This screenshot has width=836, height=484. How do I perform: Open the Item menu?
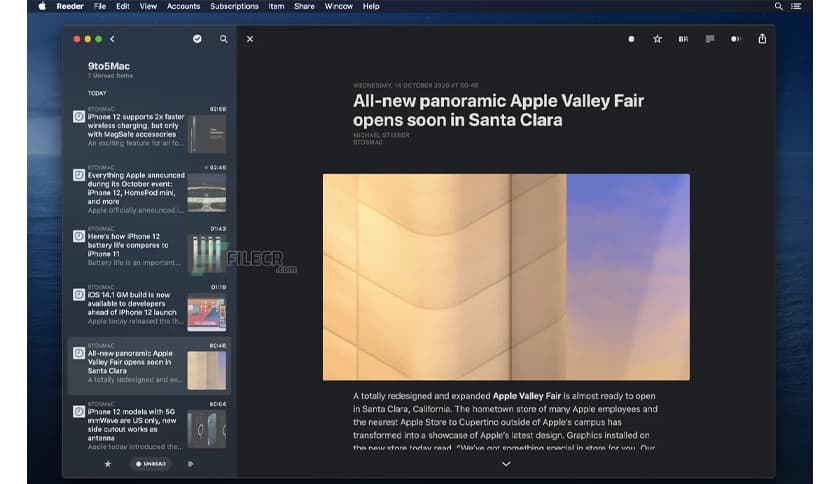tap(276, 6)
